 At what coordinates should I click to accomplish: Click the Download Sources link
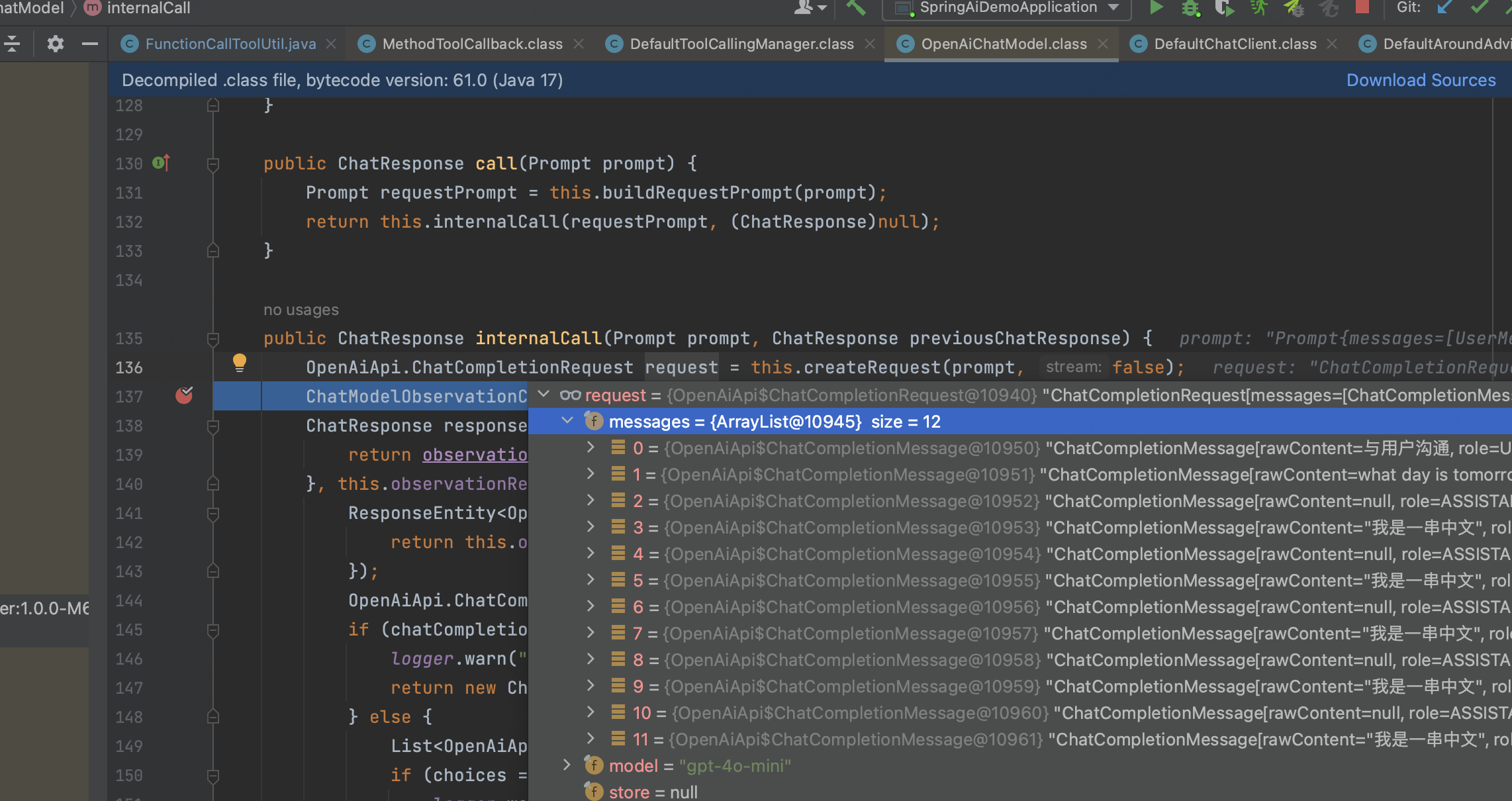pyautogui.click(x=1421, y=80)
